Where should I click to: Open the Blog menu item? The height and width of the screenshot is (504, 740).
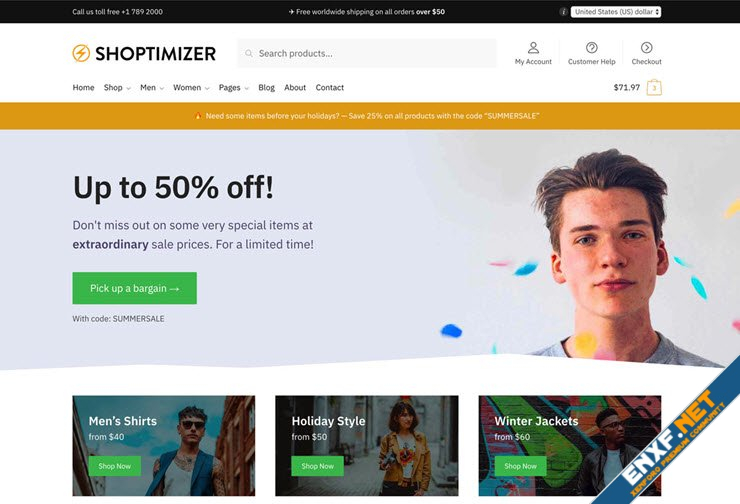click(x=267, y=88)
